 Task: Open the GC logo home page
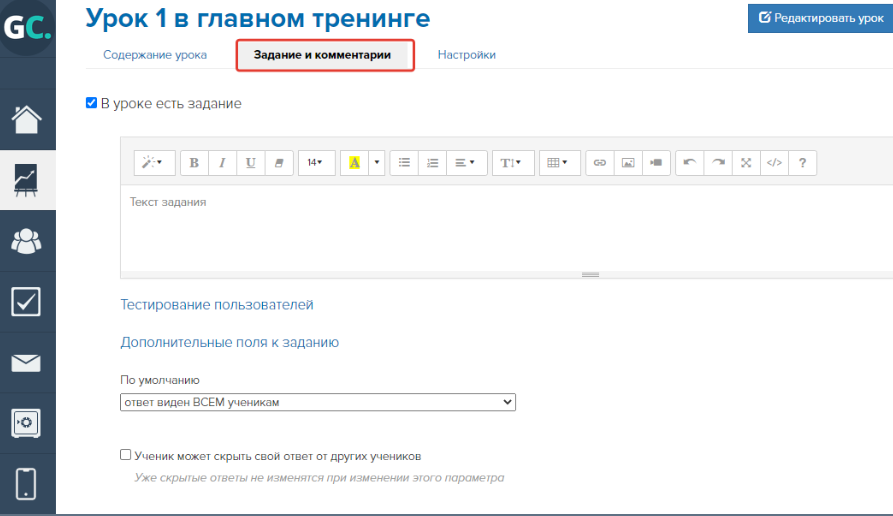[27, 27]
